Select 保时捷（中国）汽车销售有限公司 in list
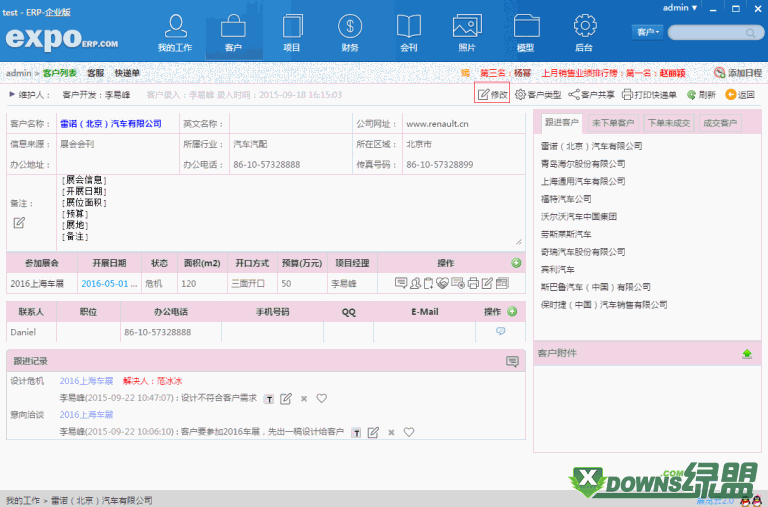The height and width of the screenshot is (507, 768). (604, 305)
